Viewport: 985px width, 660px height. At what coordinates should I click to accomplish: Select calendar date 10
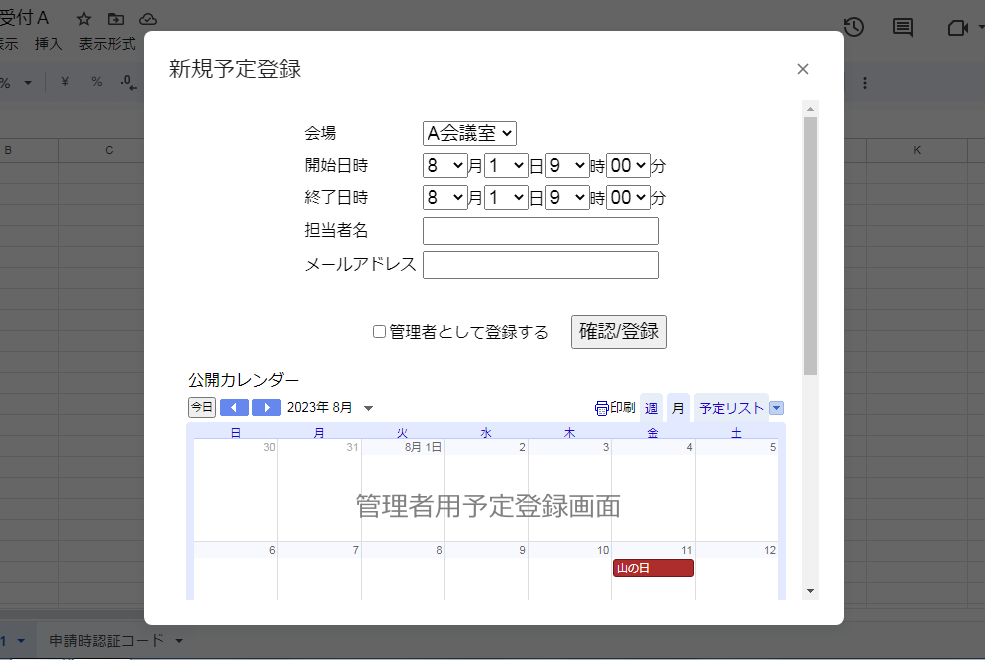[602, 550]
